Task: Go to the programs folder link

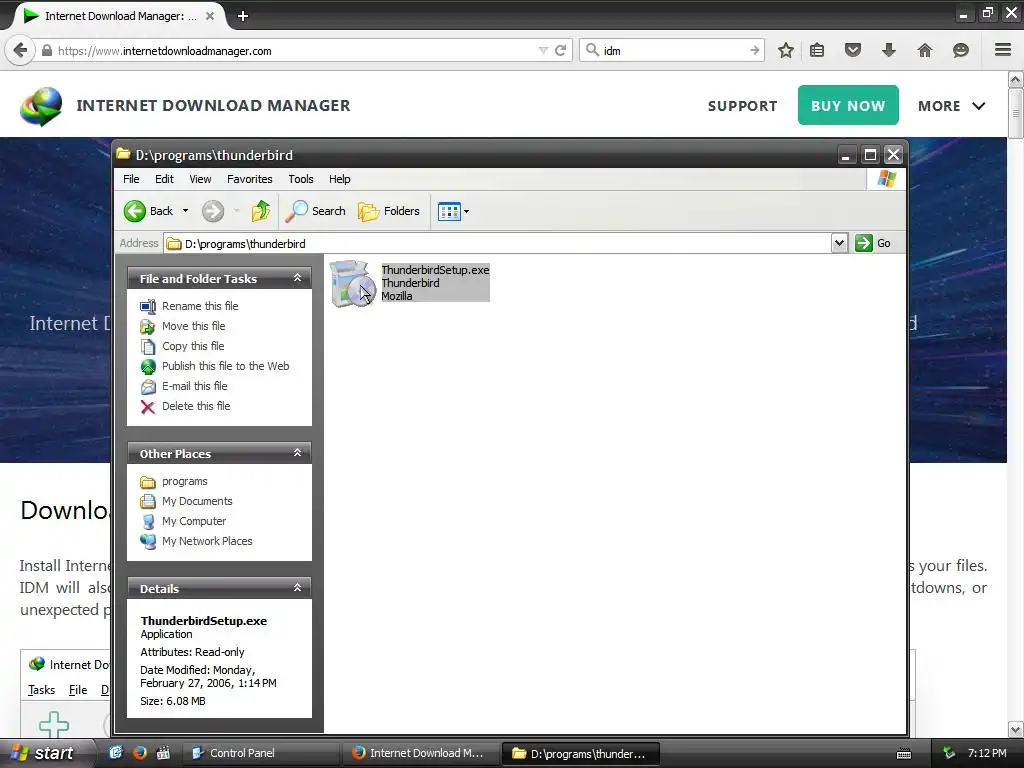Action: tap(184, 481)
